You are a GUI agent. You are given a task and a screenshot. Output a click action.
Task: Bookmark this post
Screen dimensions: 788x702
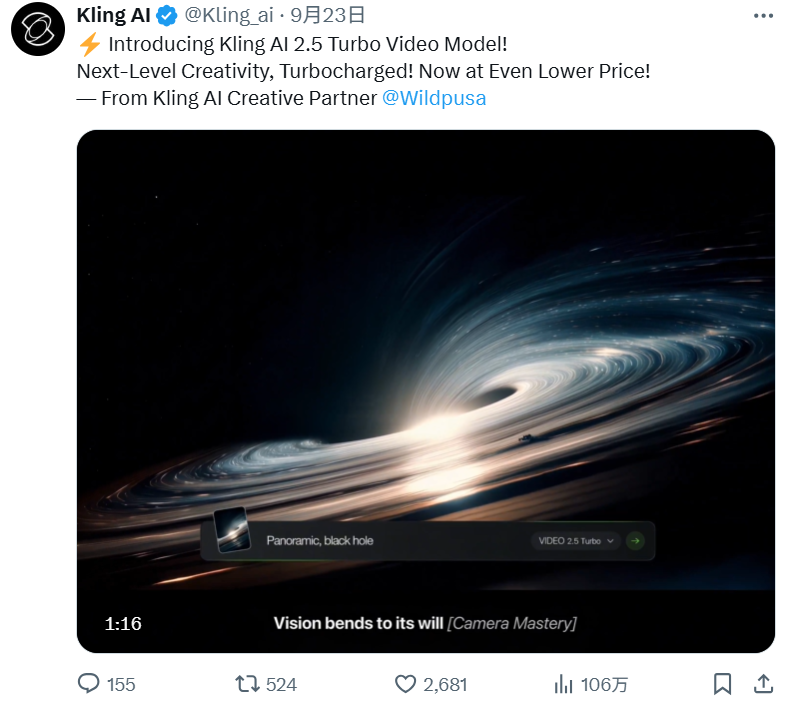click(722, 684)
